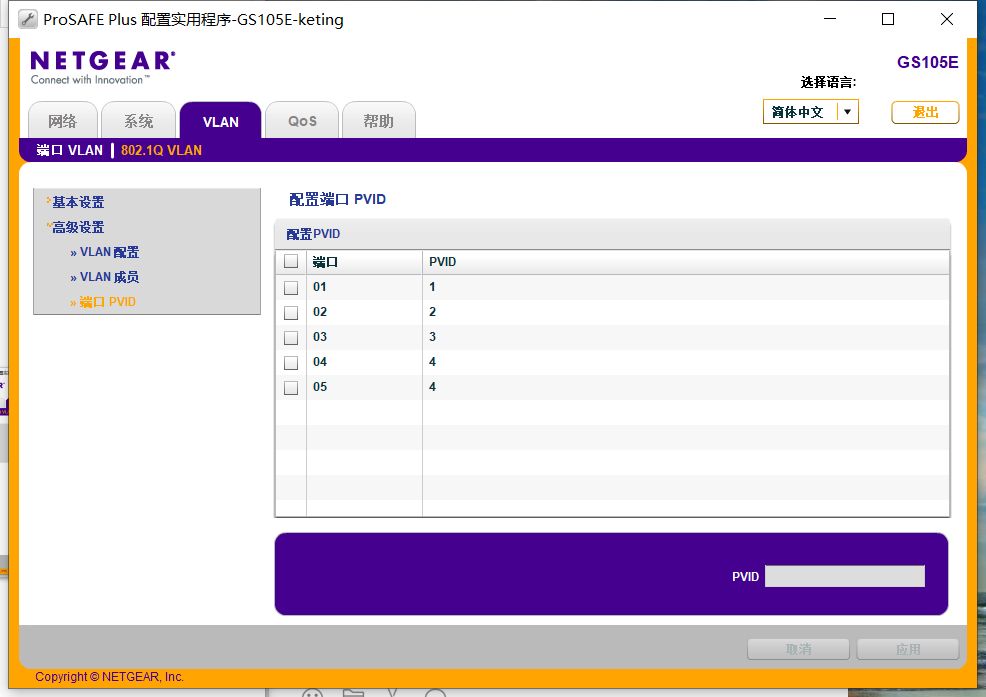Open the 简体中文 language dropdown
This screenshot has width=986, height=697.
coord(811,112)
